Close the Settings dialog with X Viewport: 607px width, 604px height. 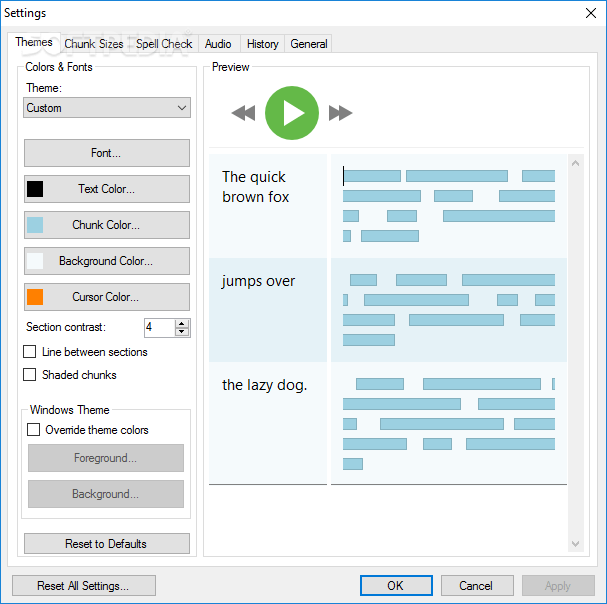[591, 13]
